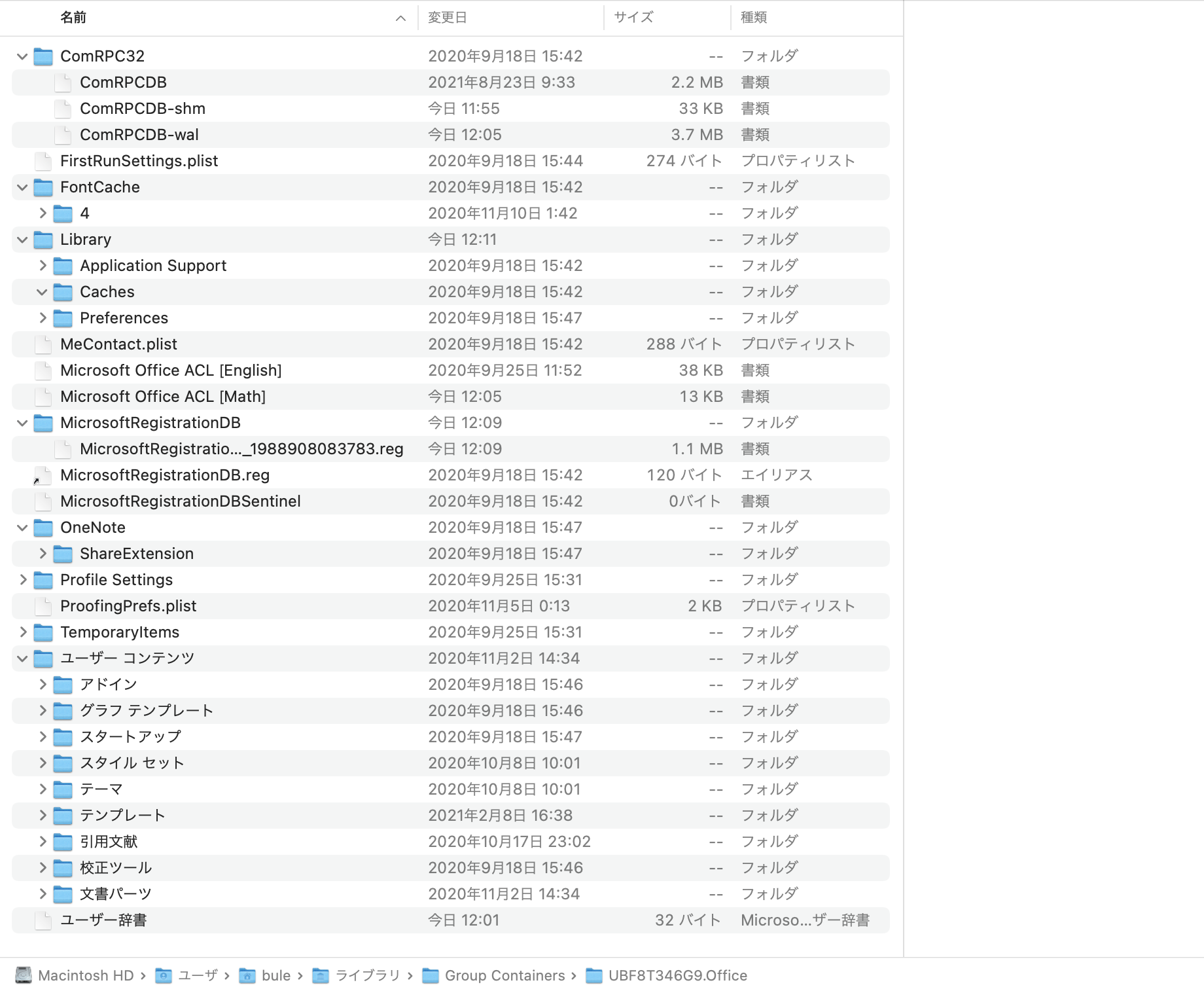Select the FirstRunSettings.plist file icon
The width and height of the screenshot is (1204, 991).
pyautogui.click(x=43, y=161)
